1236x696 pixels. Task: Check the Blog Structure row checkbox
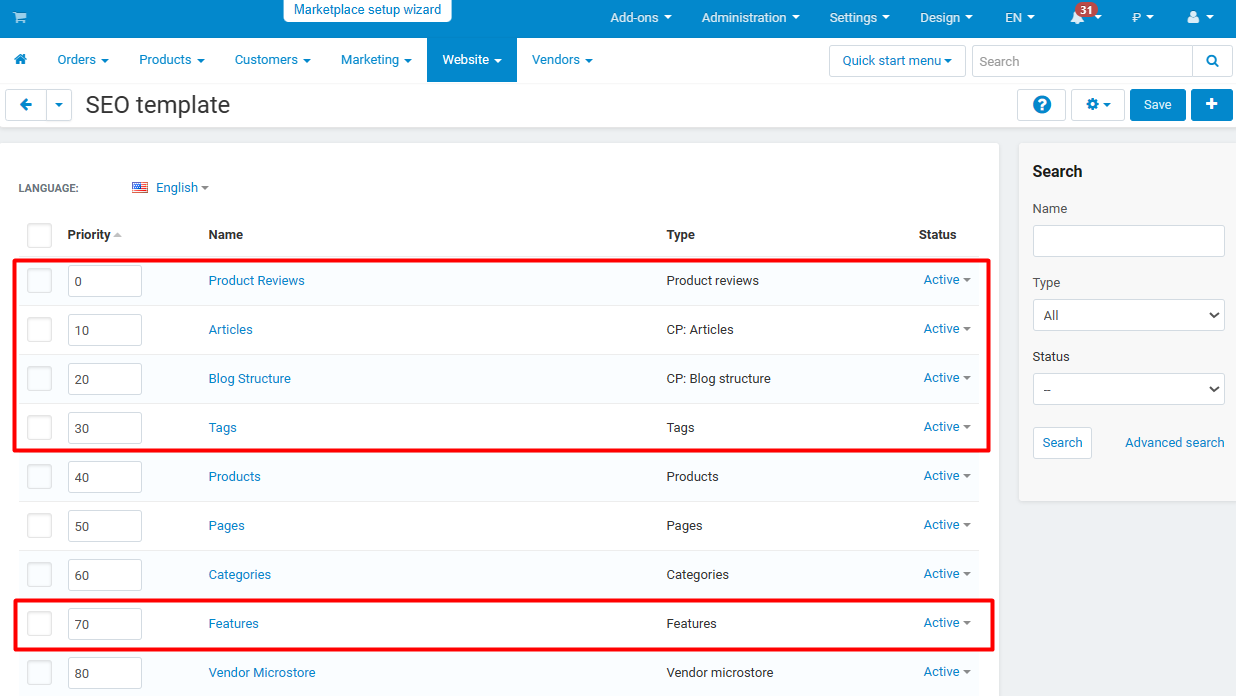[40, 379]
